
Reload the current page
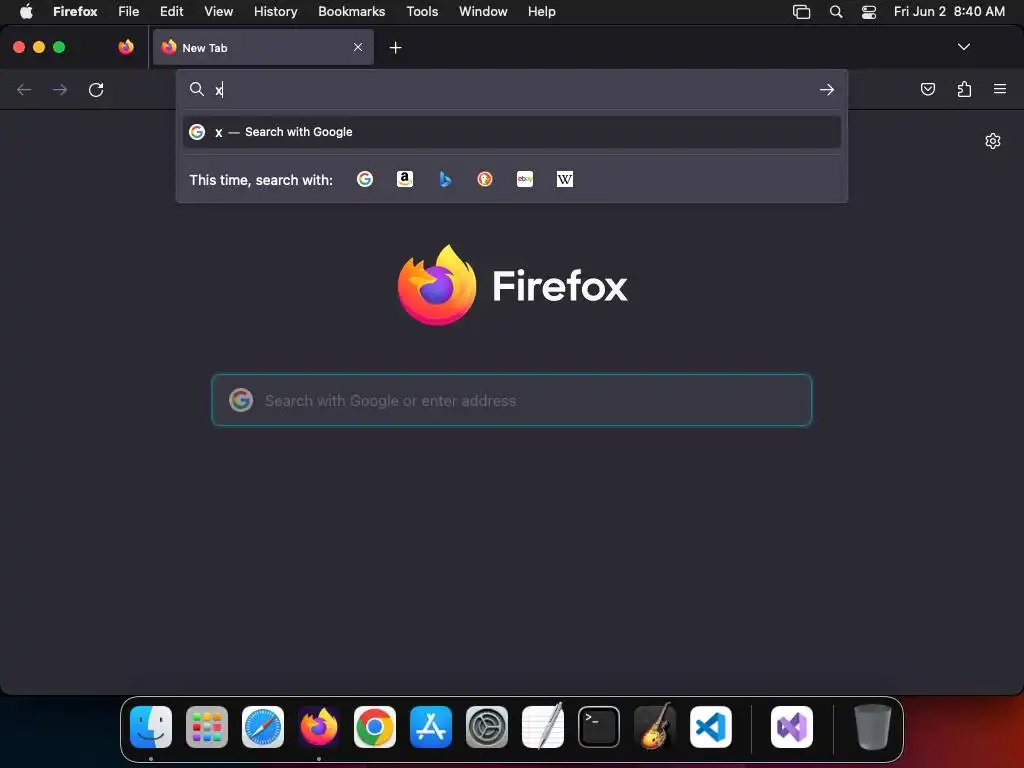click(96, 89)
